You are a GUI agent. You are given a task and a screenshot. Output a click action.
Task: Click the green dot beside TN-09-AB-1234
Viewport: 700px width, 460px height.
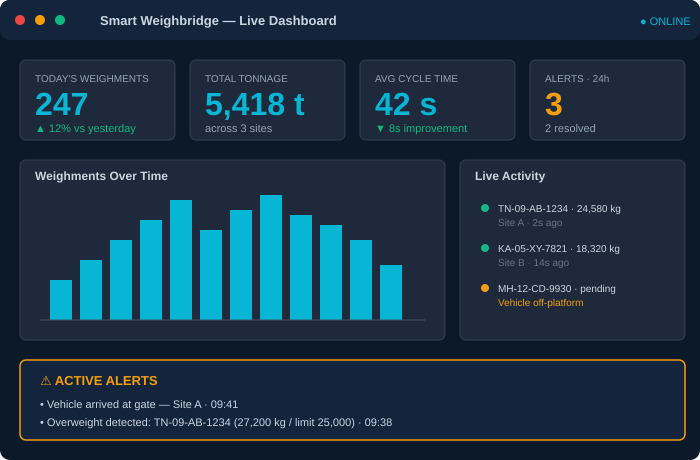click(x=485, y=208)
